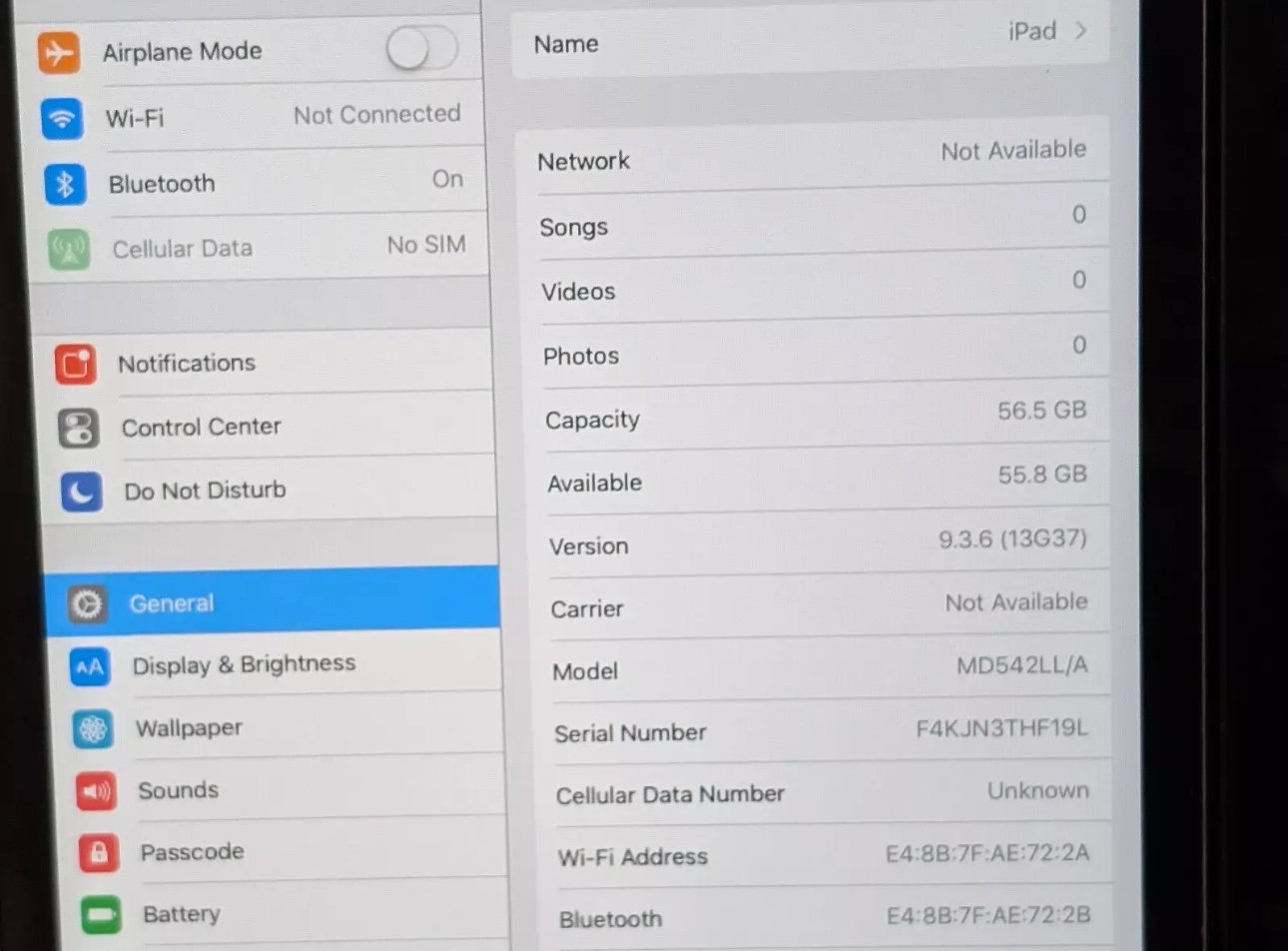
Task: Tap the Songs row label
Action: click(x=574, y=228)
